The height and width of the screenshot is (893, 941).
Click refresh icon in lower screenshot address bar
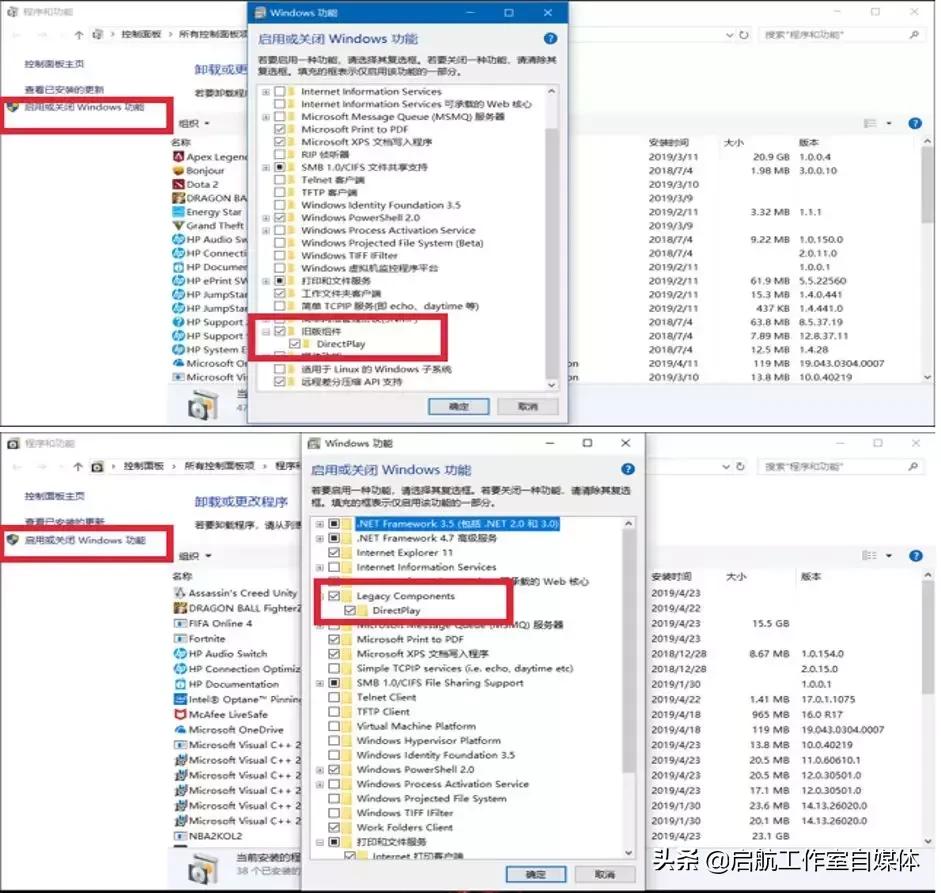[x=741, y=466]
